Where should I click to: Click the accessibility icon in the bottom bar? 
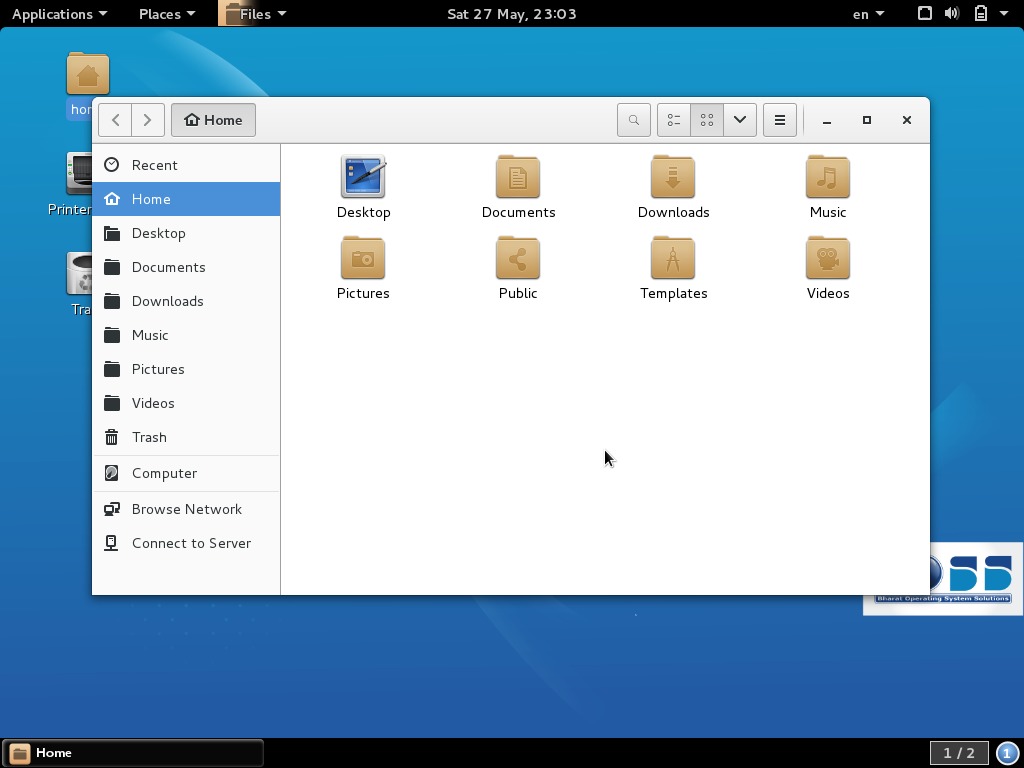coord(1007,752)
